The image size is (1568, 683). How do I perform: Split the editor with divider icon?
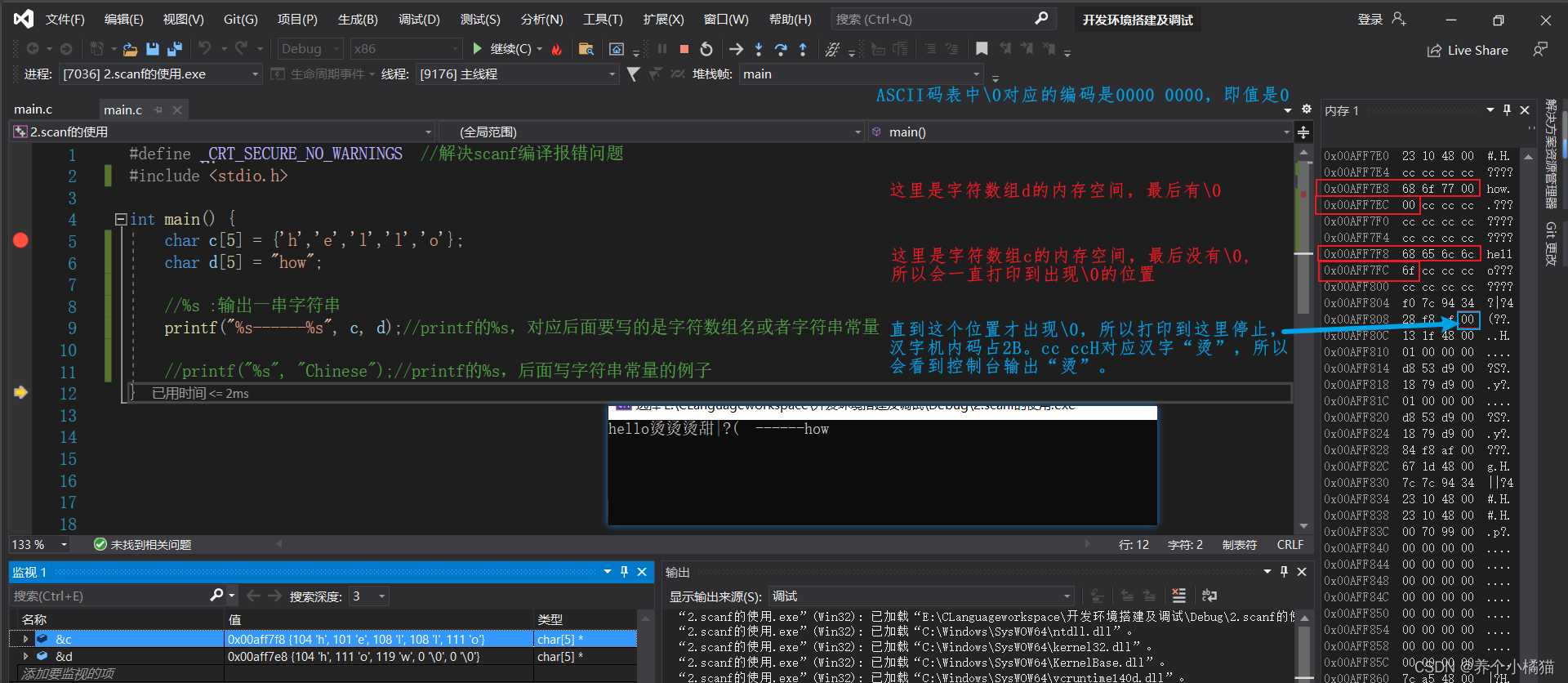[x=1303, y=132]
